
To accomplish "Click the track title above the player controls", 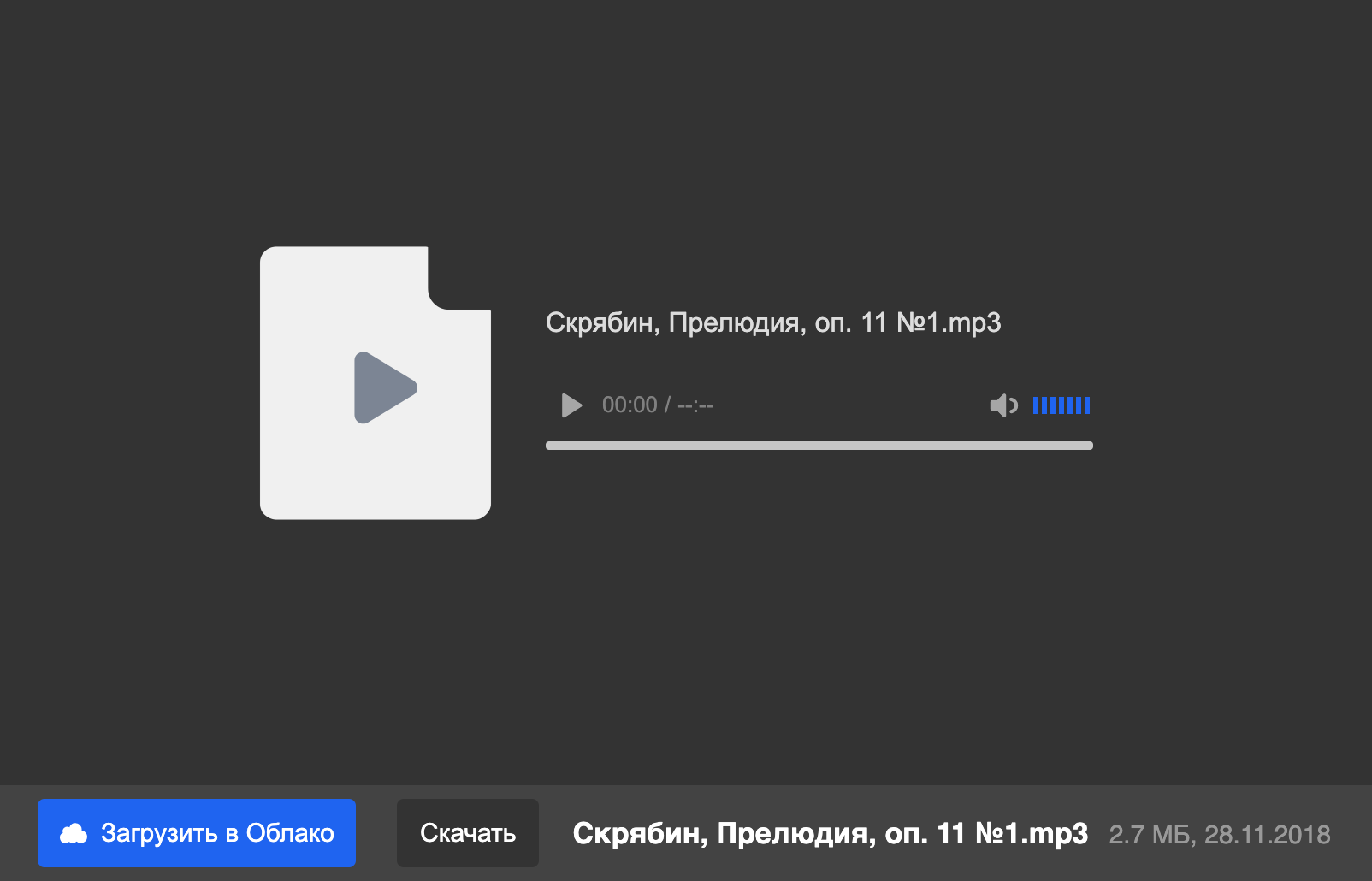I will click(x=773, y=322).
